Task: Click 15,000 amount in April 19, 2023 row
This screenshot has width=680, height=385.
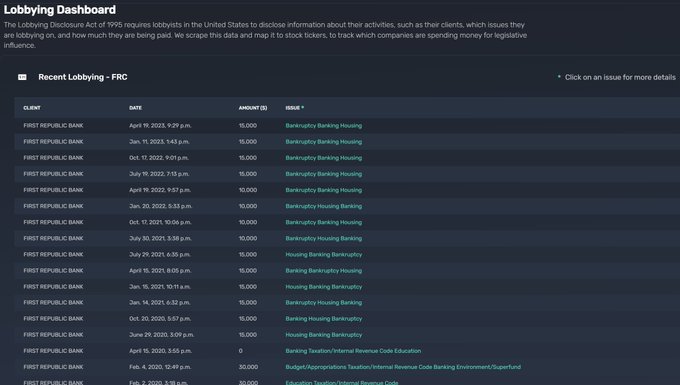Action: click(248, 126)
